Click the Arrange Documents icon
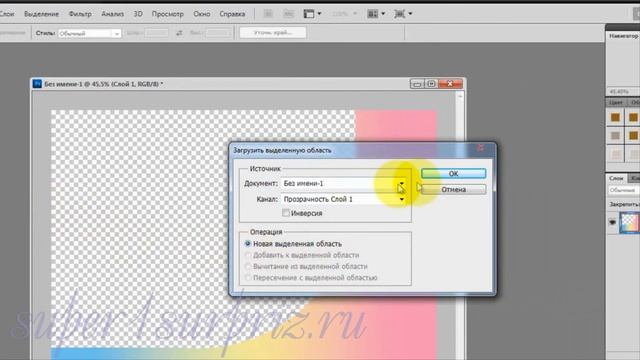This screenshot has height=360, width=640. click(x=373, y=14)
